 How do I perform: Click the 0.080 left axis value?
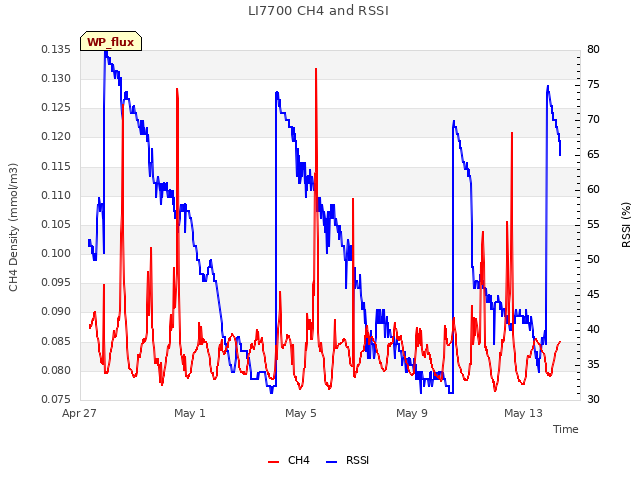(56, 370)
